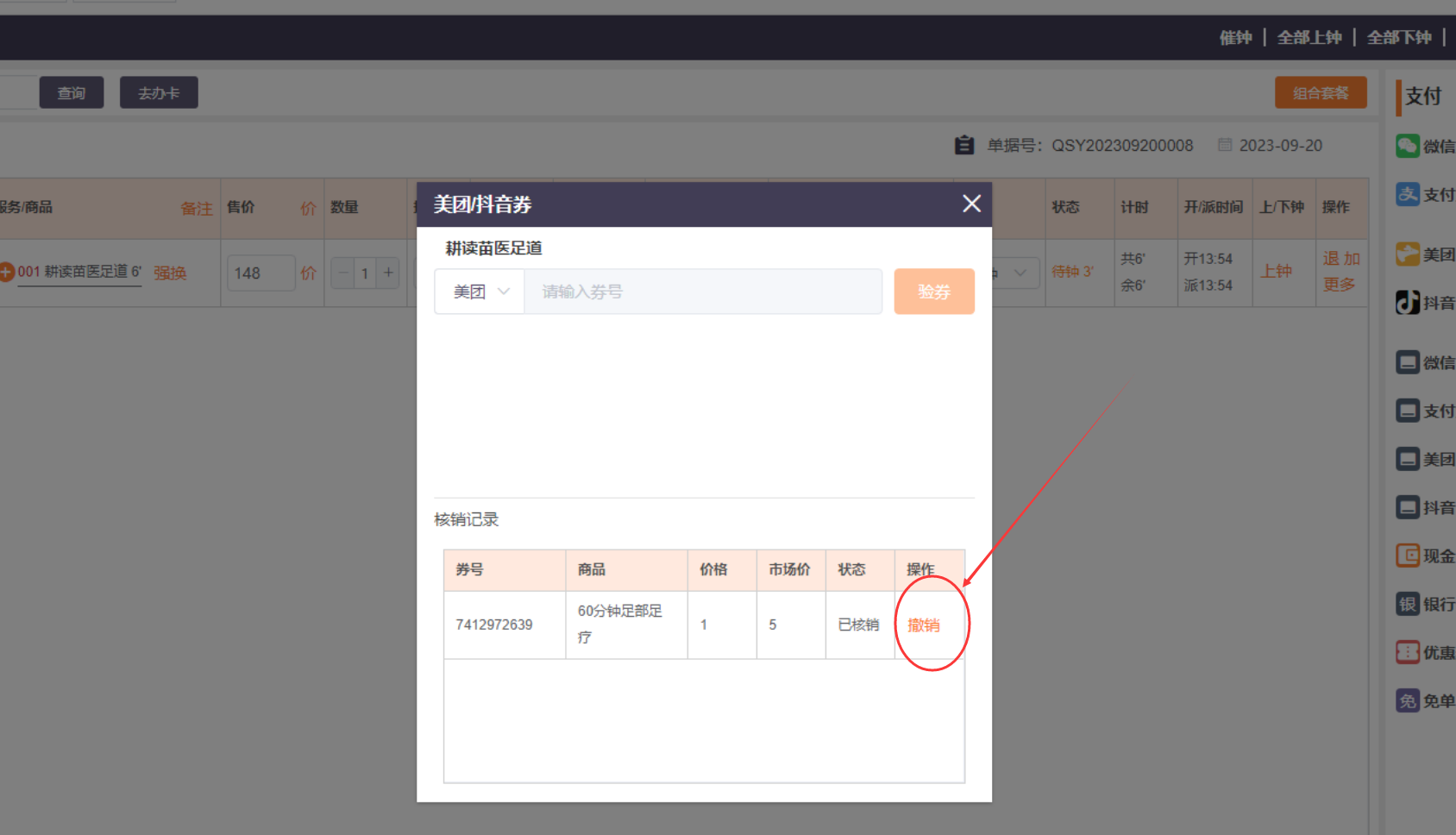Click 撤销 for voucher 7412972639

tap(924, 625)
